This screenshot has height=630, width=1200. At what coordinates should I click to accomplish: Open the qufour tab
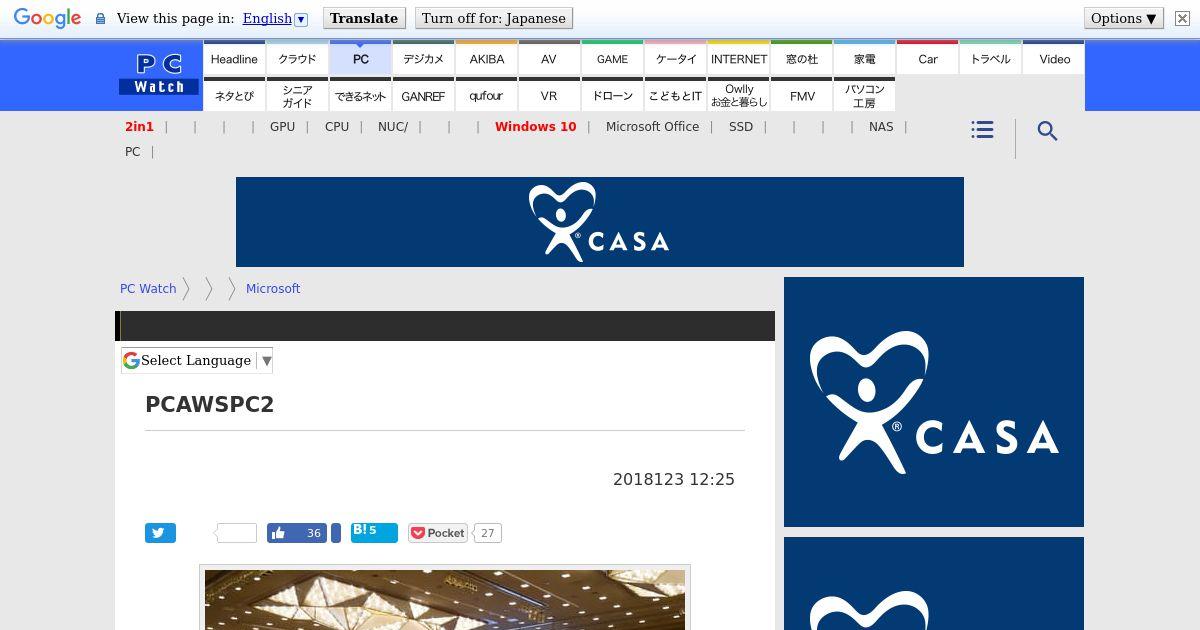(x=486, y=96)
